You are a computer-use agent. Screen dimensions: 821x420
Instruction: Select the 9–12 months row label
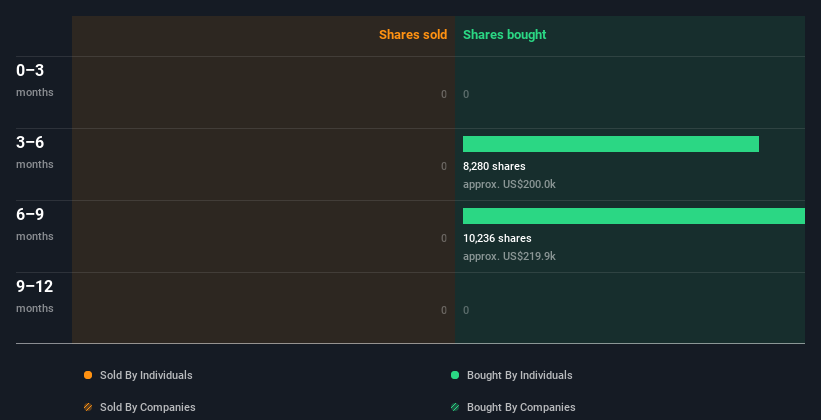tap(34, 295)
